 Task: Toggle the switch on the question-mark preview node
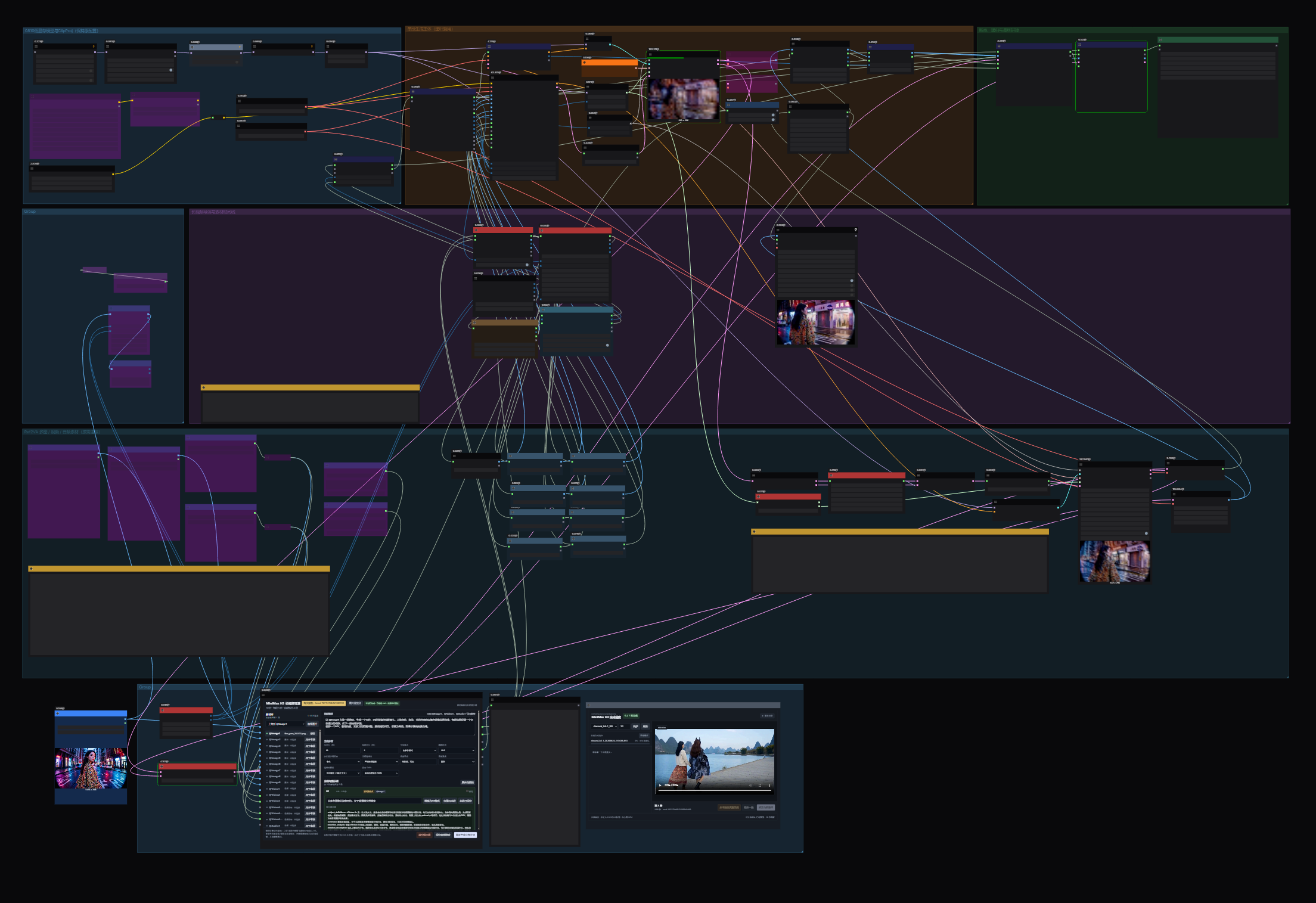click(x=852, y=280)
